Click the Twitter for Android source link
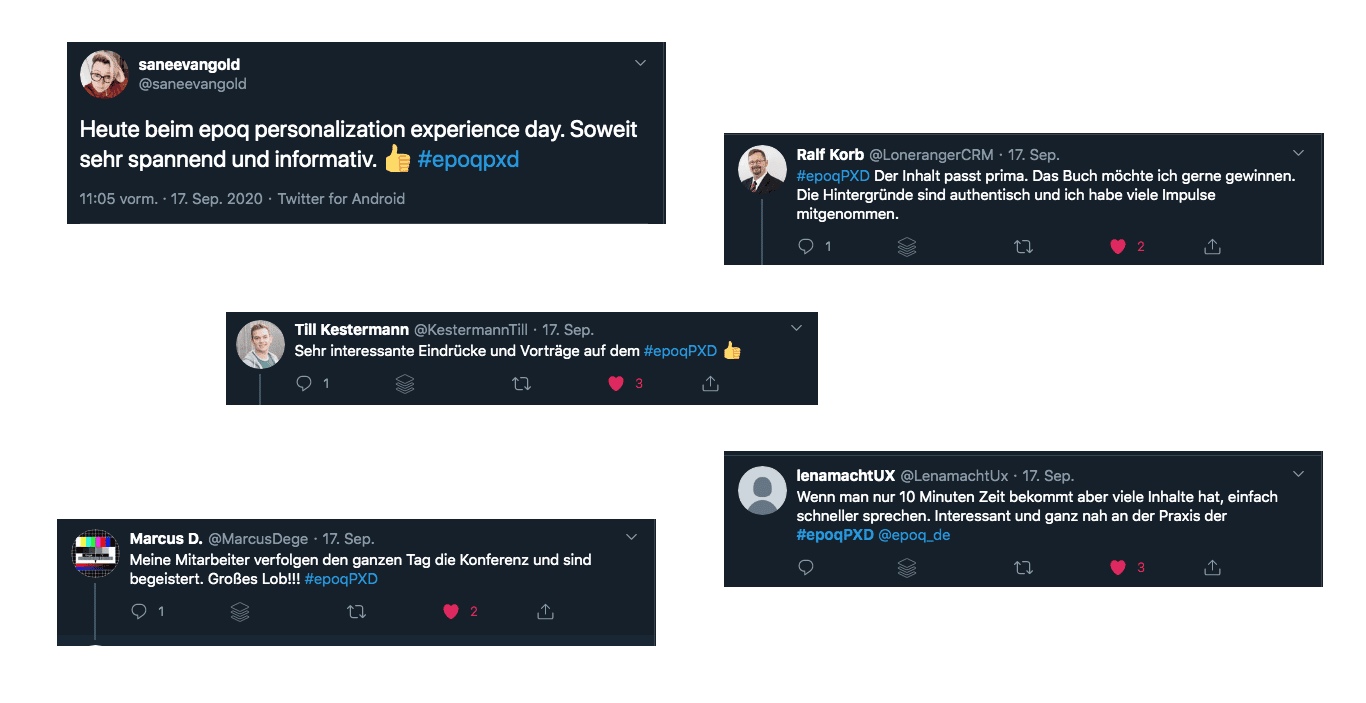Viewport: 1366px width, 703px height. (x=341, y=199)
